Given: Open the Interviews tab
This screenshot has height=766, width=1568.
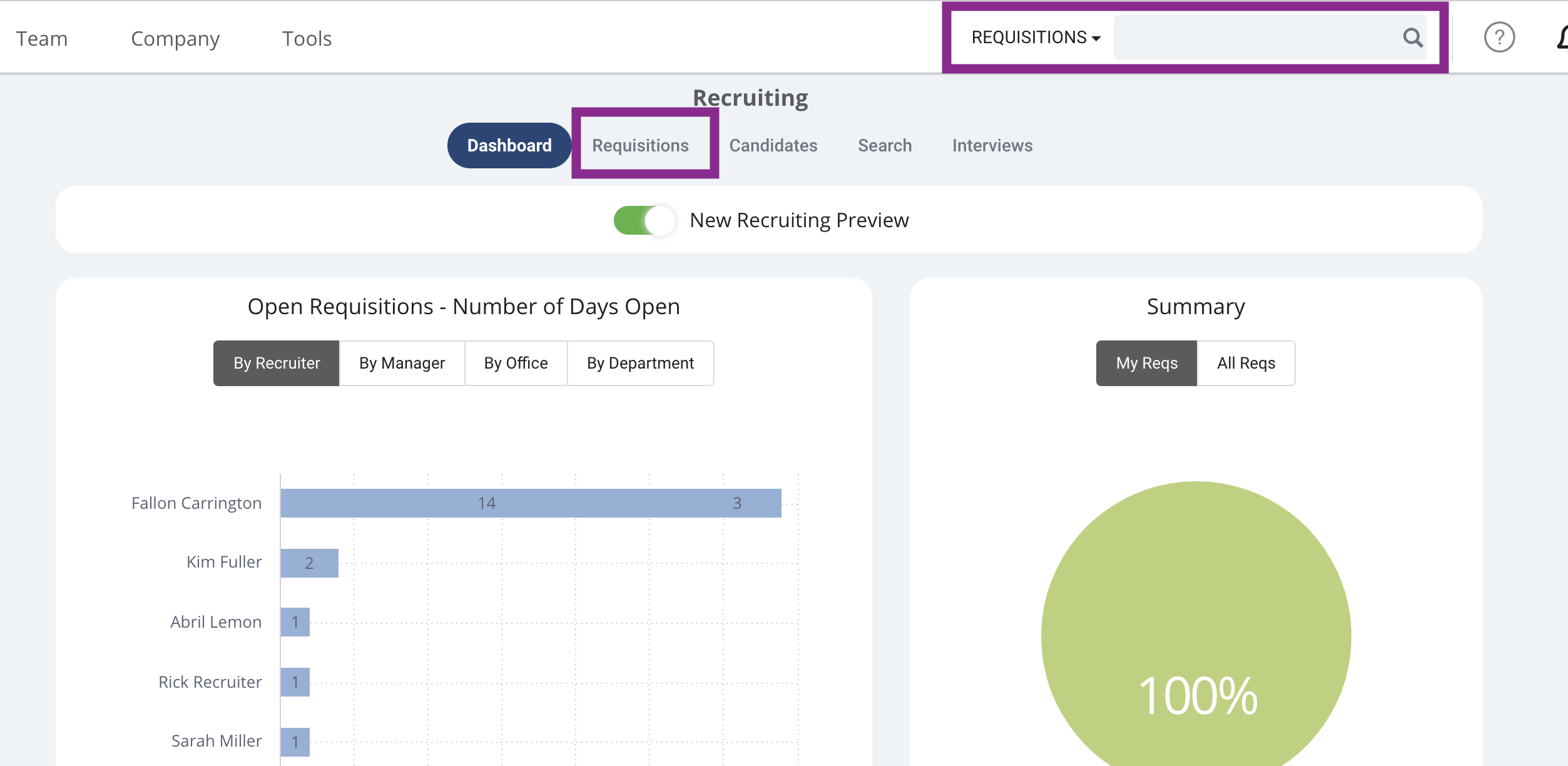Looking at the screenshot, I should (992, 145).
